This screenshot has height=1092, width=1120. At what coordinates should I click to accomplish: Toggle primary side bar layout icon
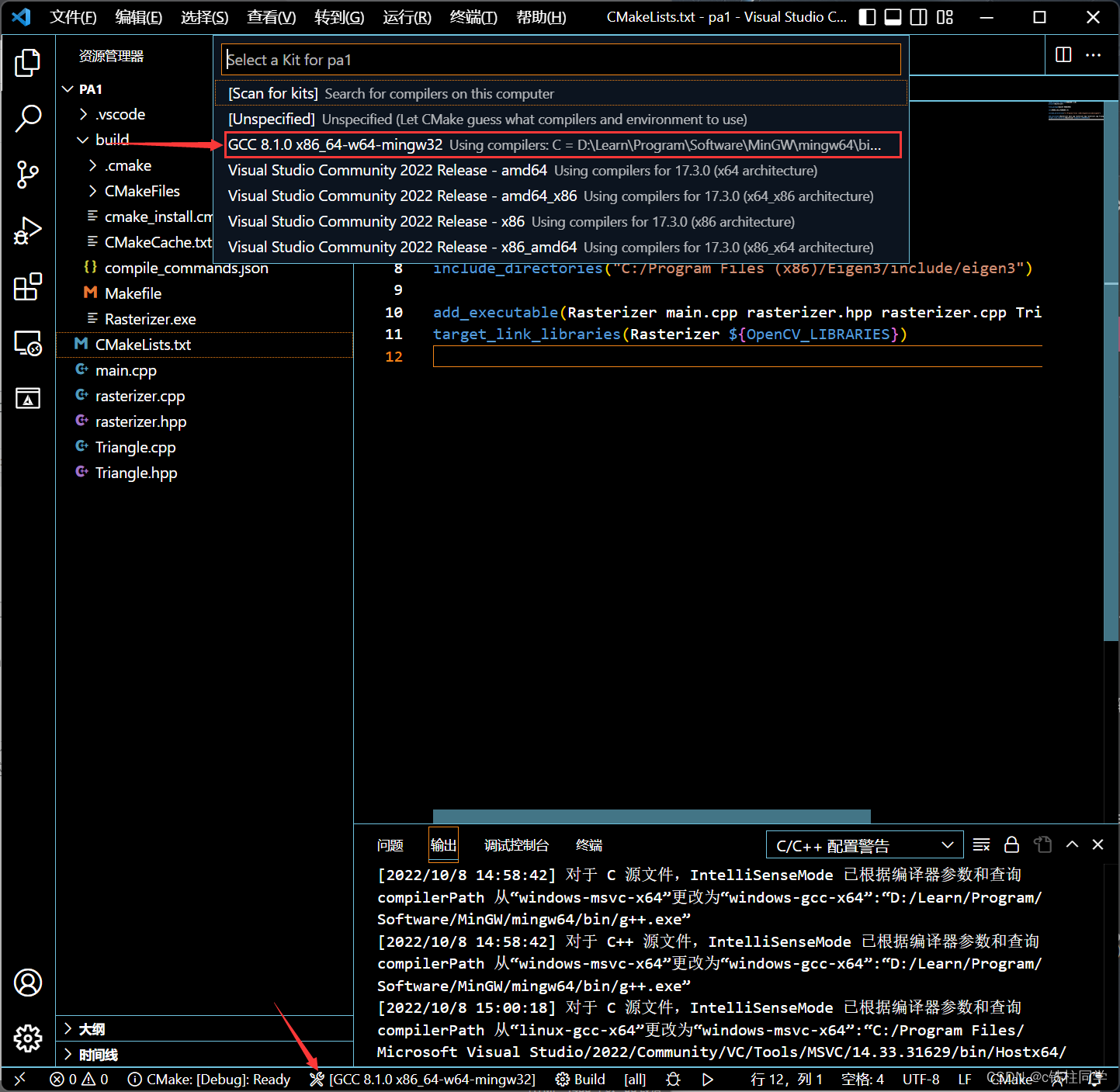(868, 17)
